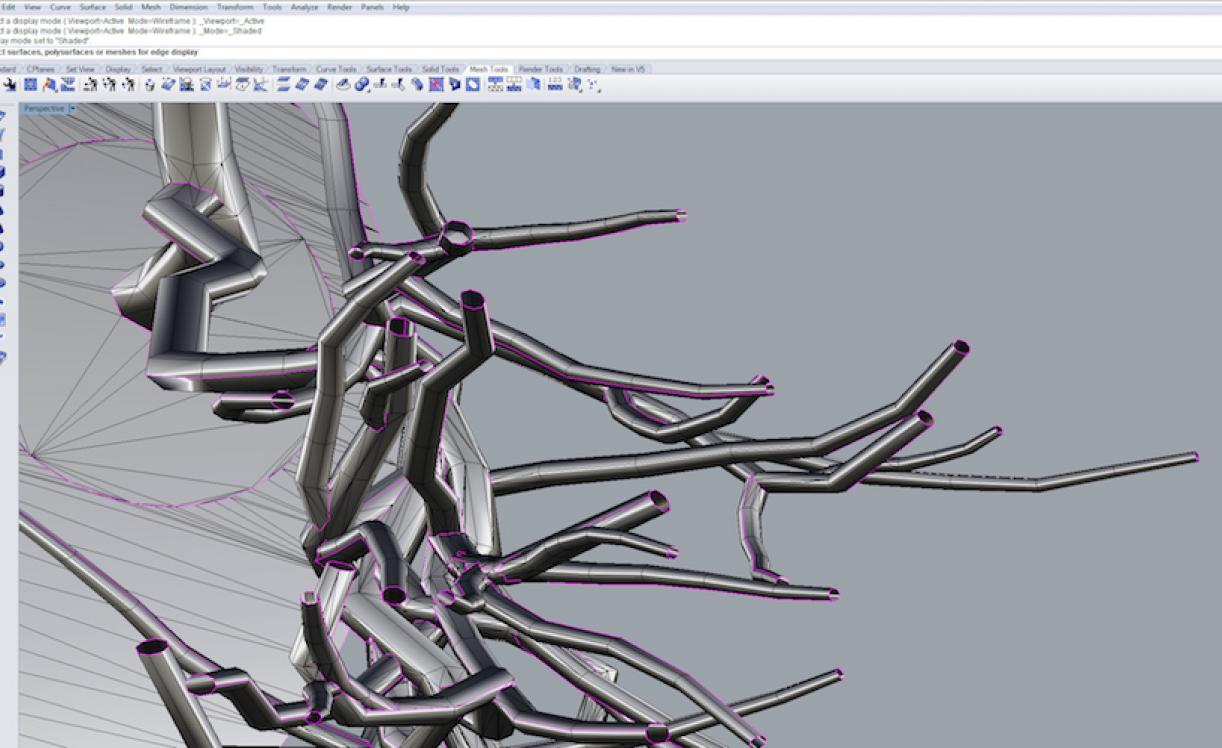
Task: Open the Mesh menu
Action: (x=151, y=7)
